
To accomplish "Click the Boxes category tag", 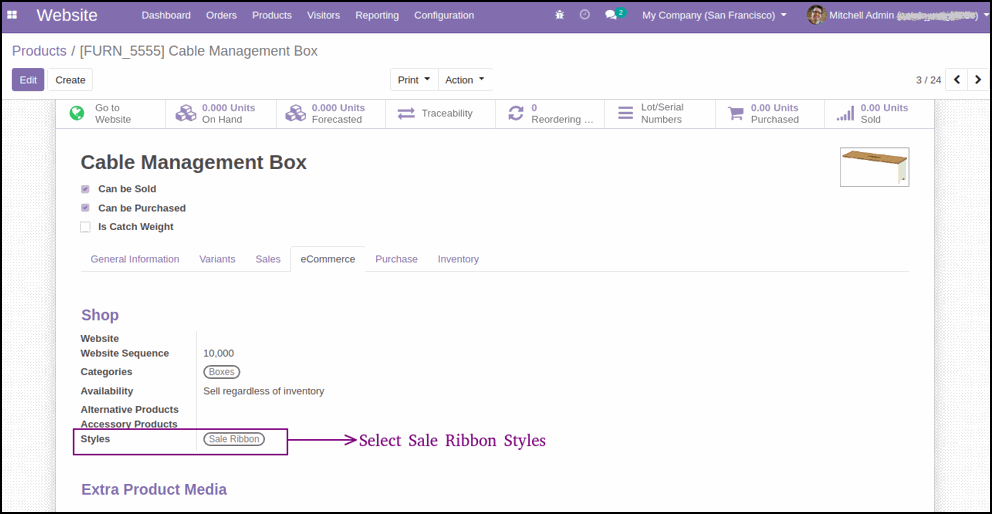I will tap(221, 372).
